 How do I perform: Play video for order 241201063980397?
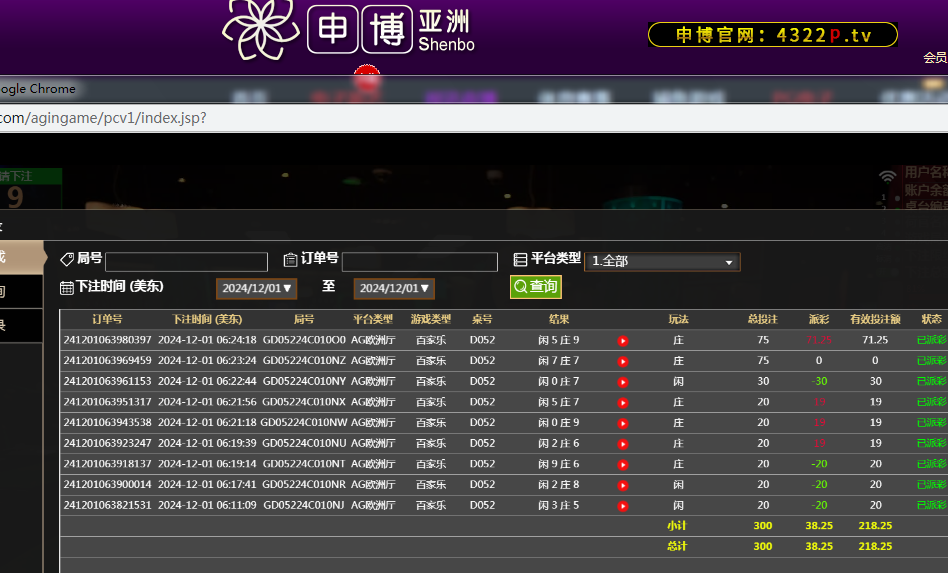[622, 340]
